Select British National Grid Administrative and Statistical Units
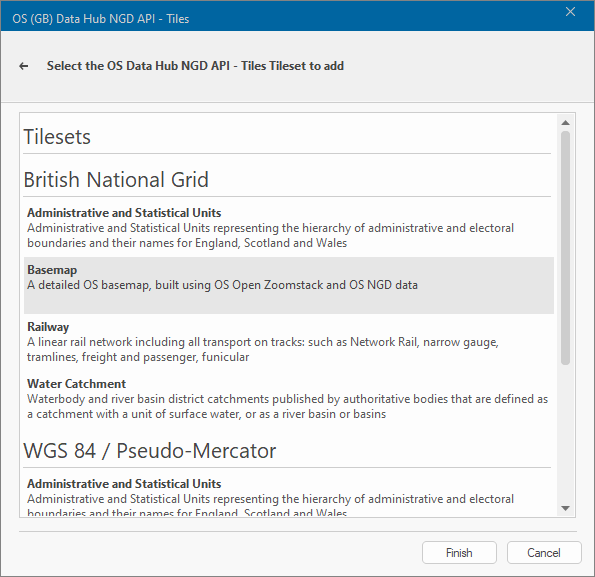The height and width of the screenshot is (577, 595). (289, 228)
